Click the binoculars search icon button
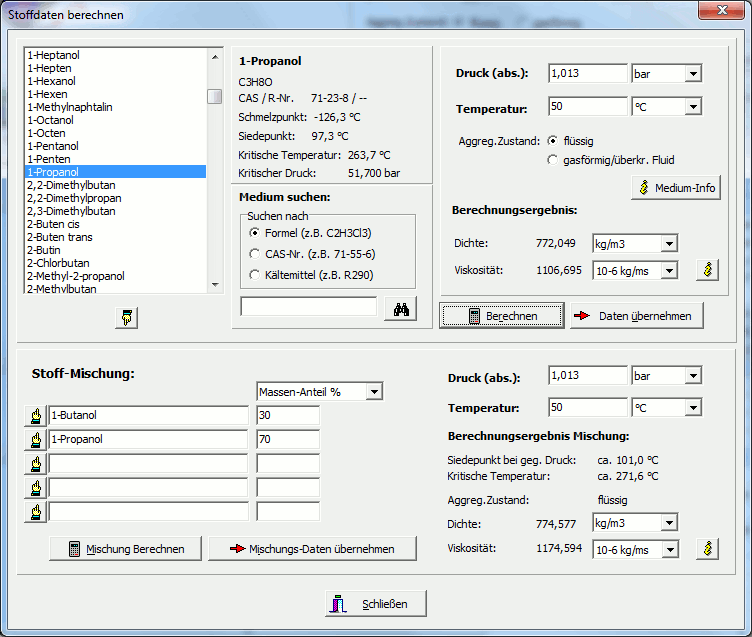This screenshot has height=637, width=752. click(x=401, y=308)
